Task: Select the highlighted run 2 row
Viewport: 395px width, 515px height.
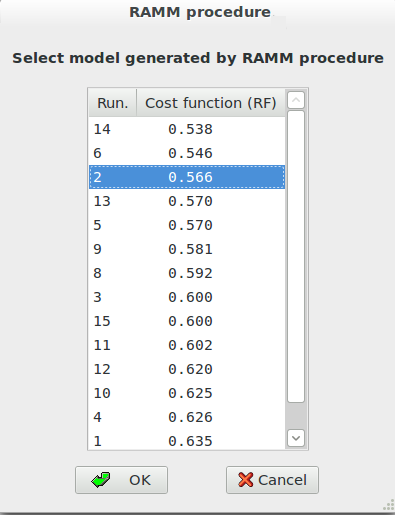Action: [x=187, y=177]
